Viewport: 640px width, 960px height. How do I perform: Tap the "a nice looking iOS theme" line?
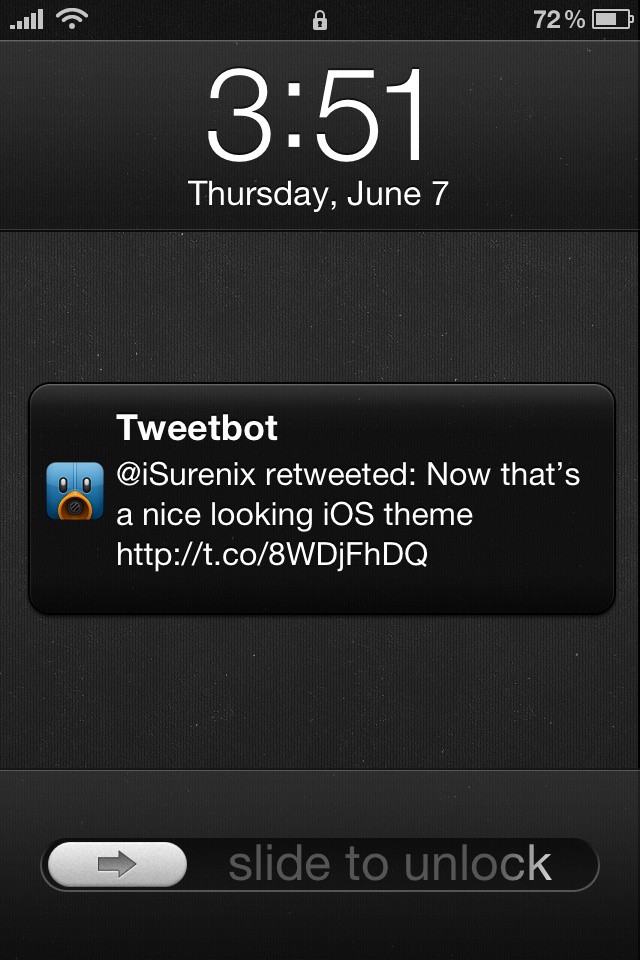click(295, 515)
